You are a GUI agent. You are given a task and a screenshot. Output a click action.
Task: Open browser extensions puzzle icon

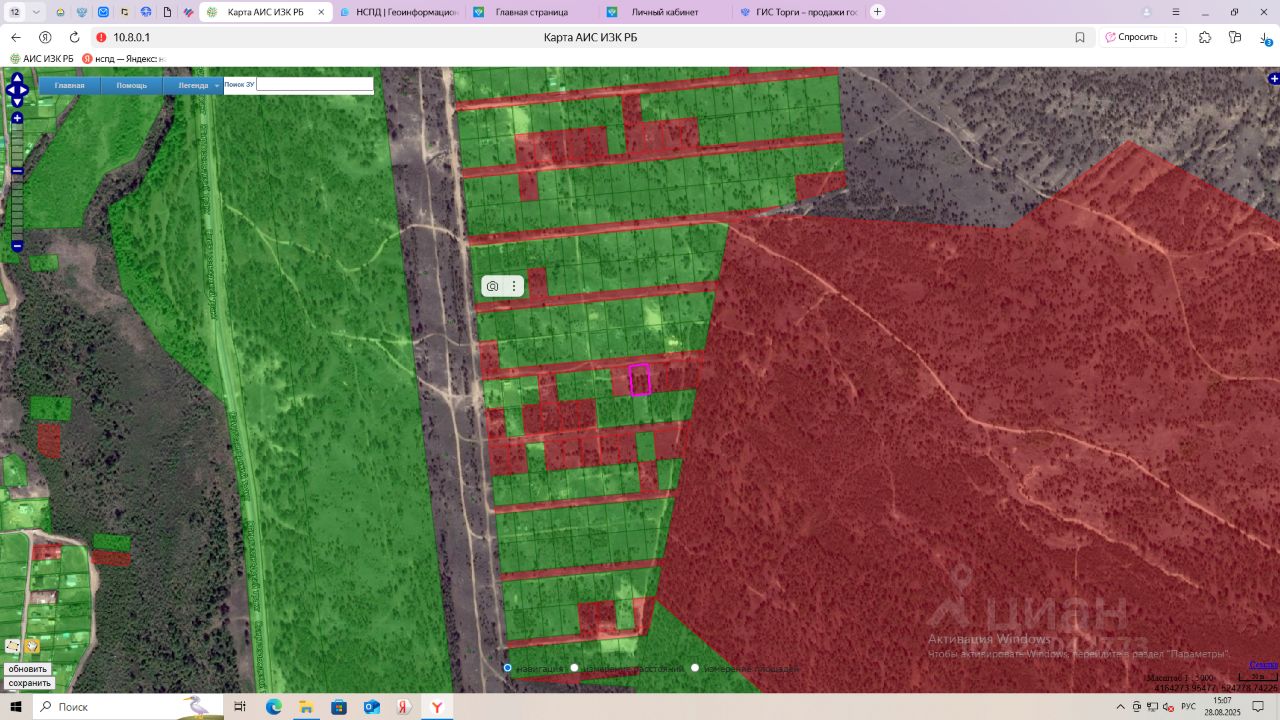coord(1204,37)
